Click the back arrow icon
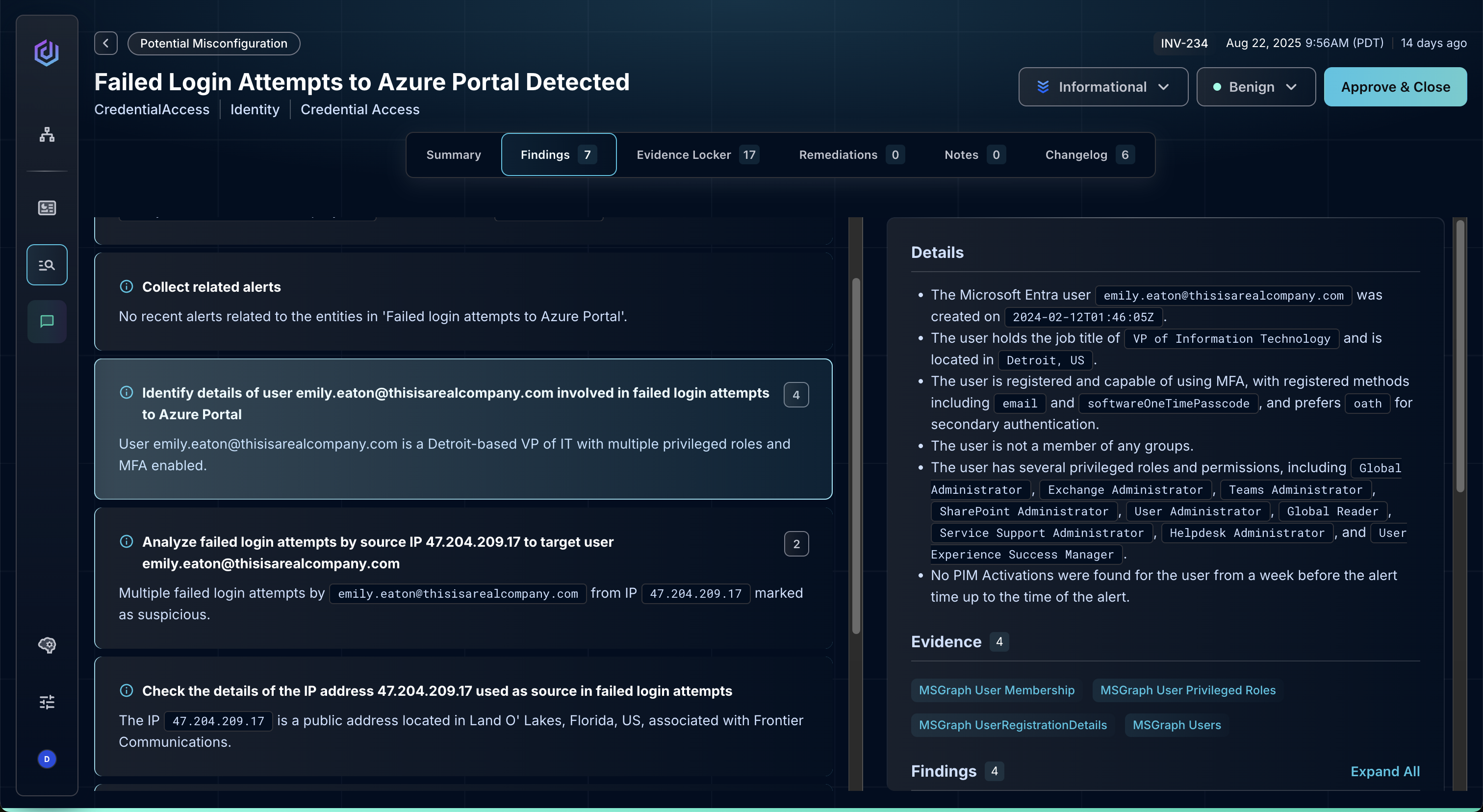This screenshot has height=812, width=1483. [106, 43]
